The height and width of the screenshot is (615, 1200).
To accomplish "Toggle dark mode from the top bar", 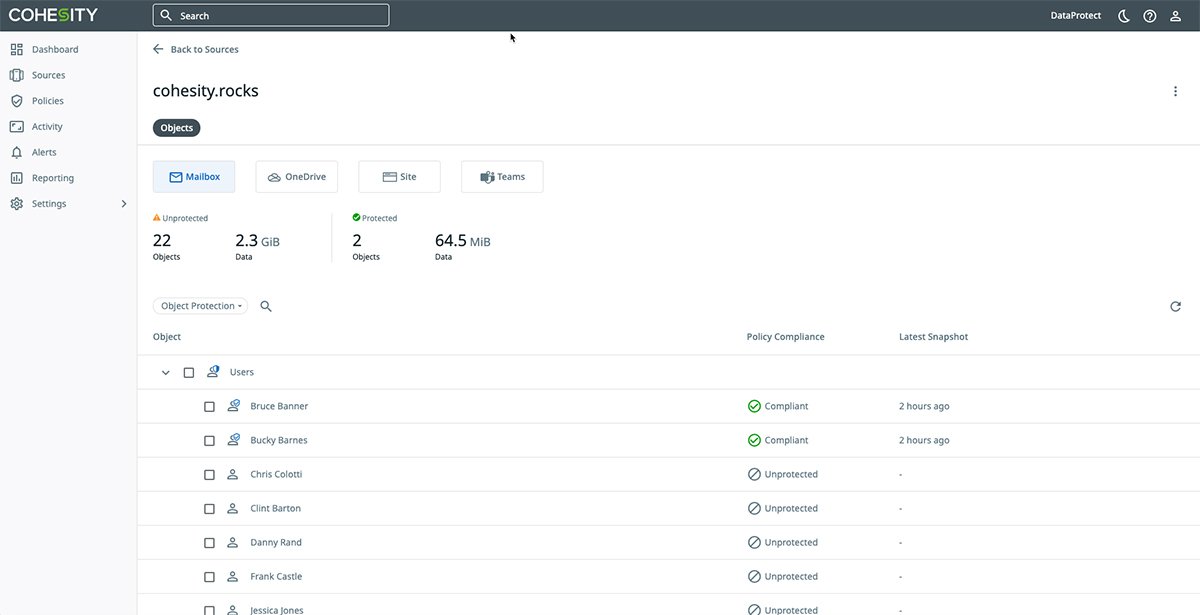I will [1122, 15].
